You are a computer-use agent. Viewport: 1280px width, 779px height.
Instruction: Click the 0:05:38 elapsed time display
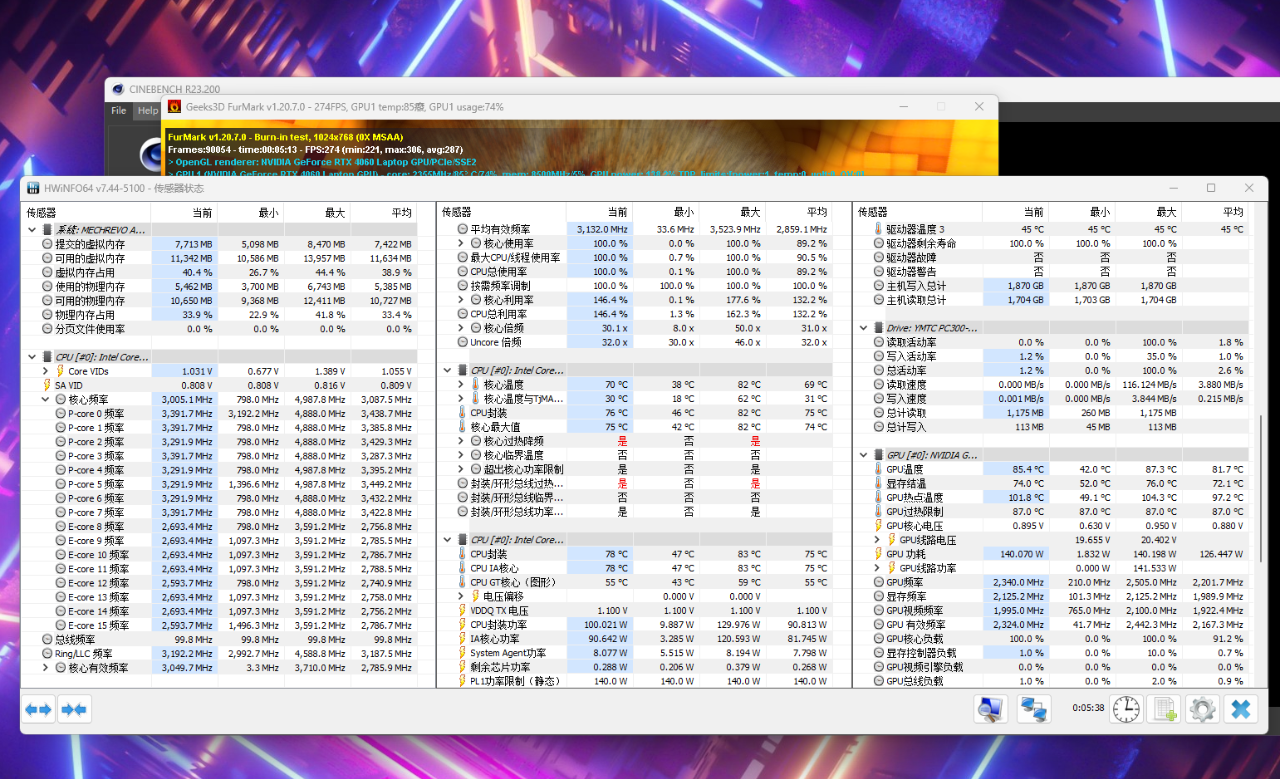(x=1088, y=708)
